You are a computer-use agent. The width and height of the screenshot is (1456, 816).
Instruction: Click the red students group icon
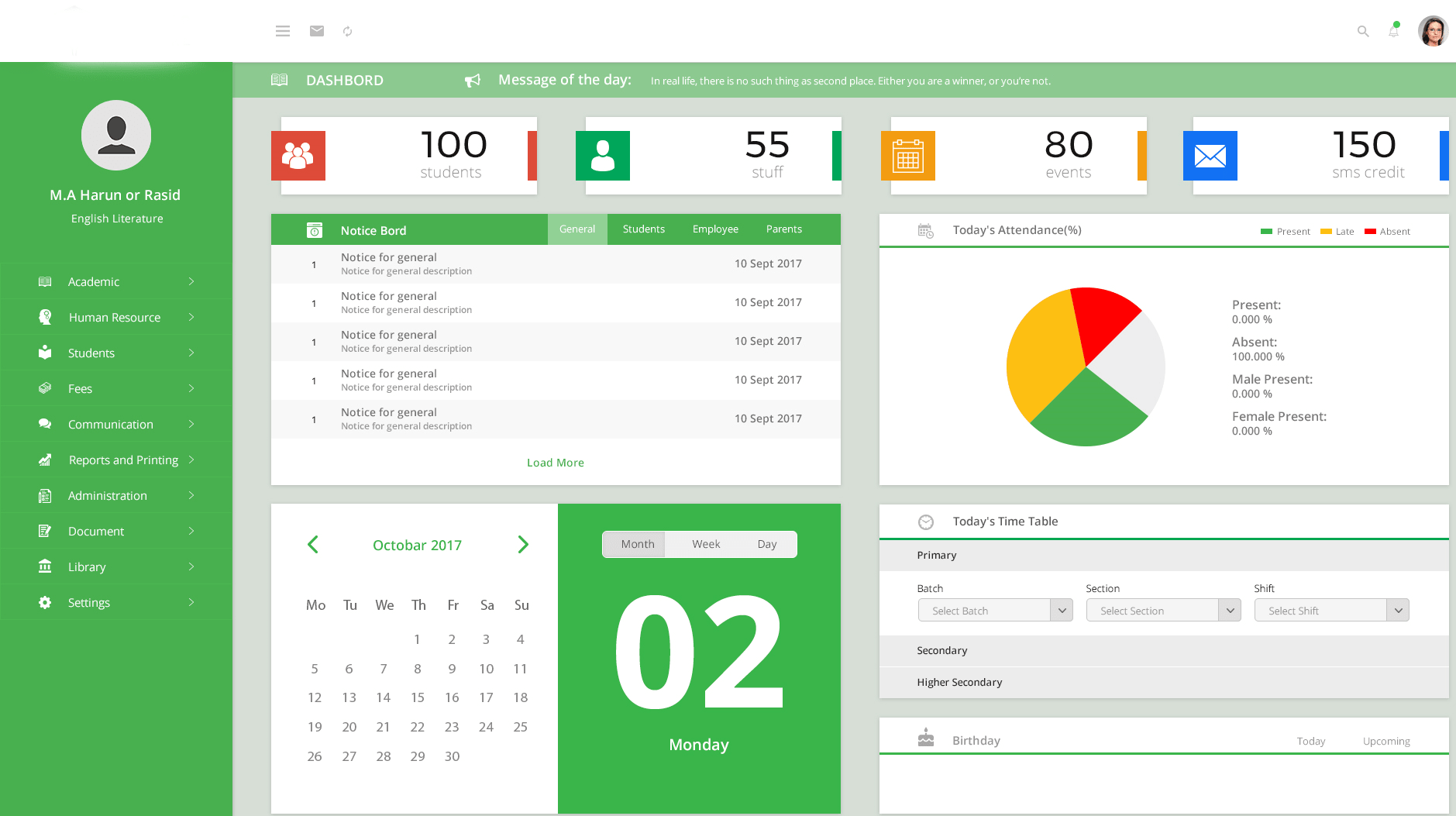298,156
